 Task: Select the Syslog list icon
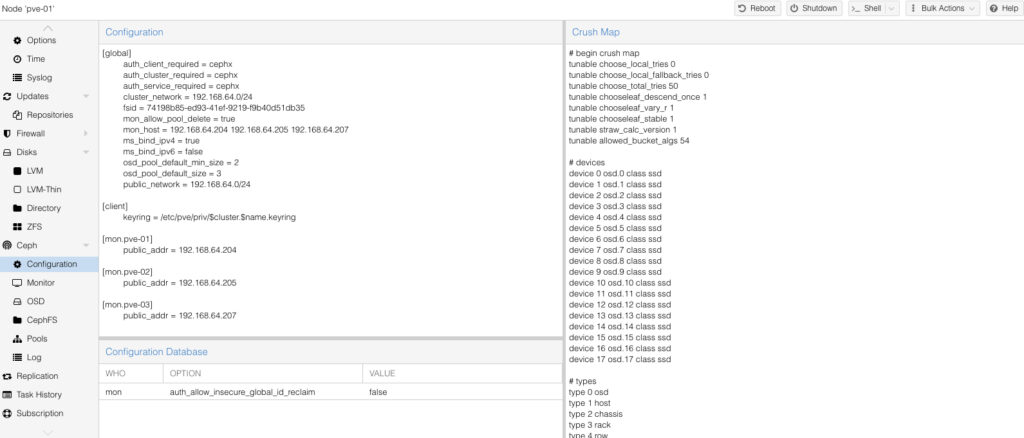[18, 77]
